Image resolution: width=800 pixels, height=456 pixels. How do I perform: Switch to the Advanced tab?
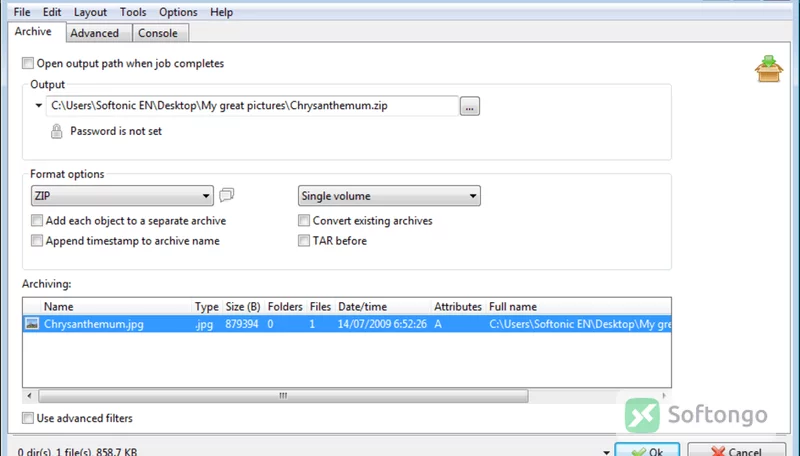(x=94, y=33)
